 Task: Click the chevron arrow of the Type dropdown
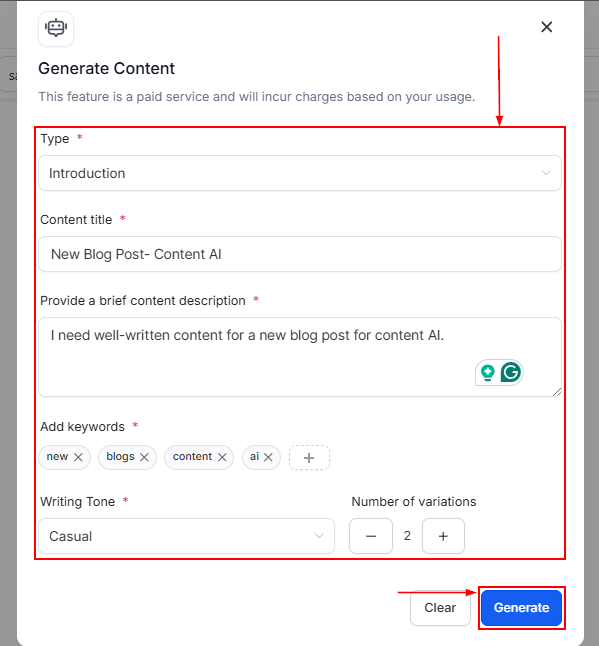546,173
